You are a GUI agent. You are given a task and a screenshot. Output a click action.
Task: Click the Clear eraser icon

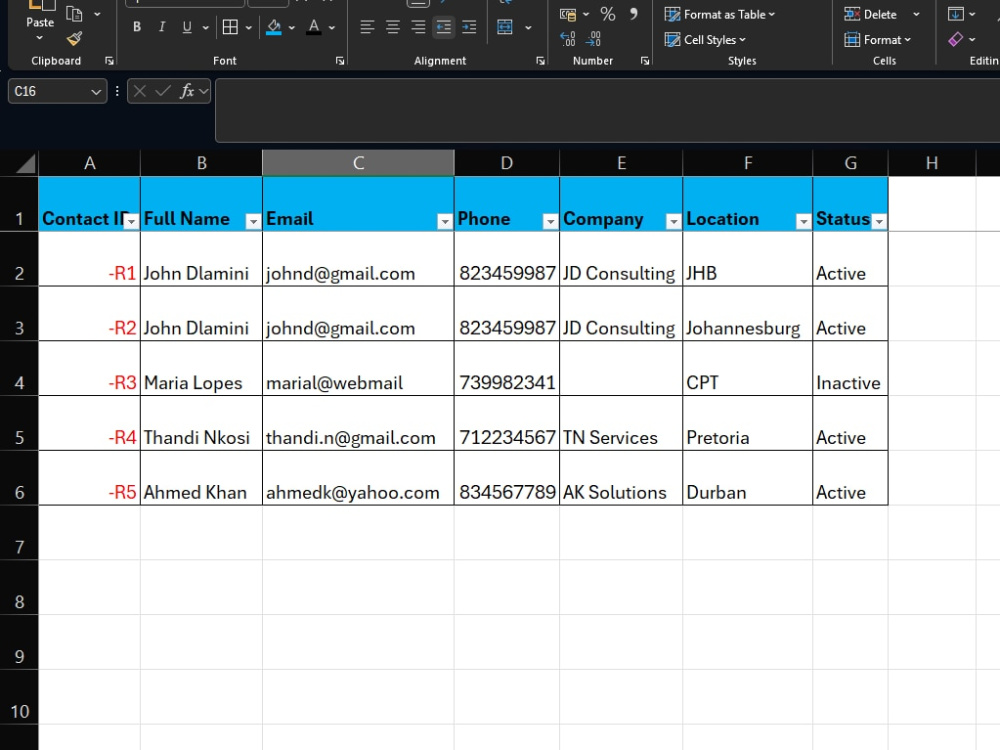pos(955,40)
